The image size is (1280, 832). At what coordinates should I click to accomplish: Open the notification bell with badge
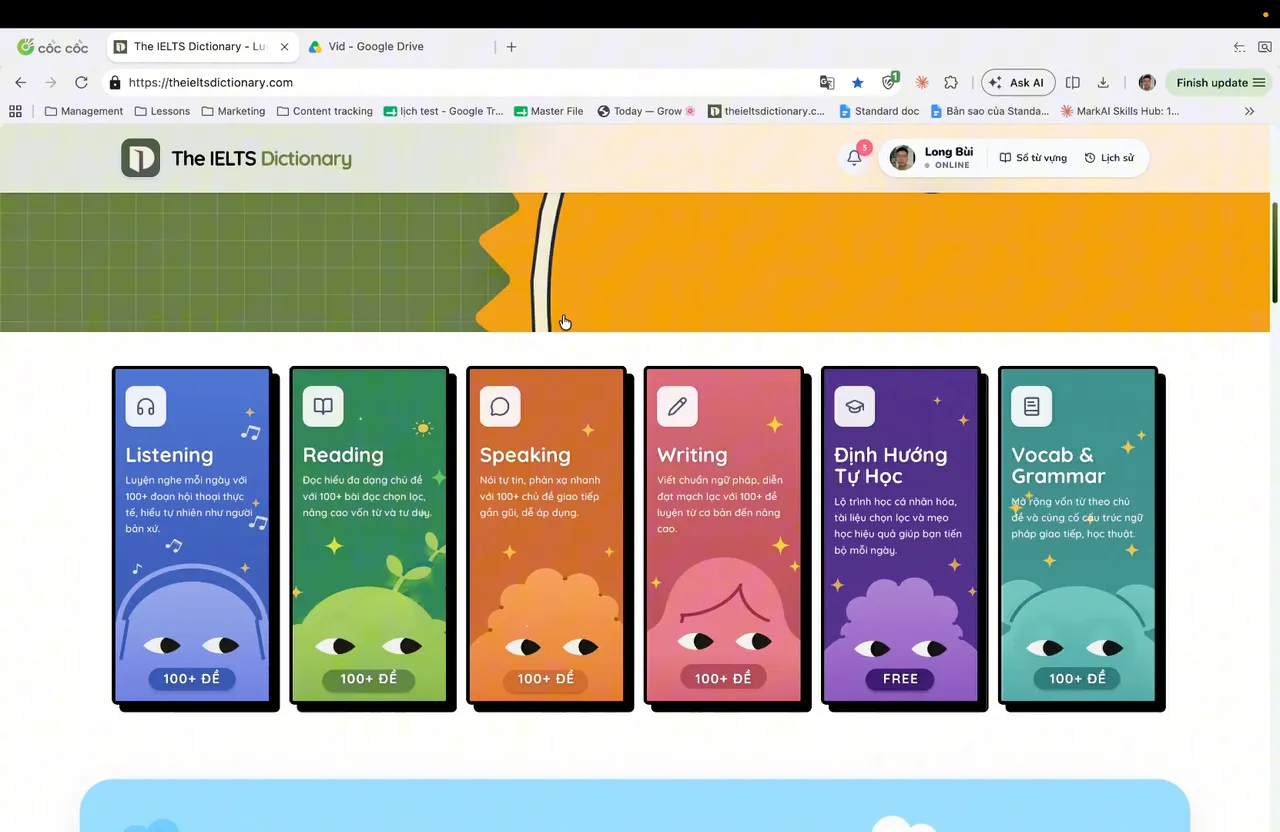pyautogui.click(x=855, y=157)
